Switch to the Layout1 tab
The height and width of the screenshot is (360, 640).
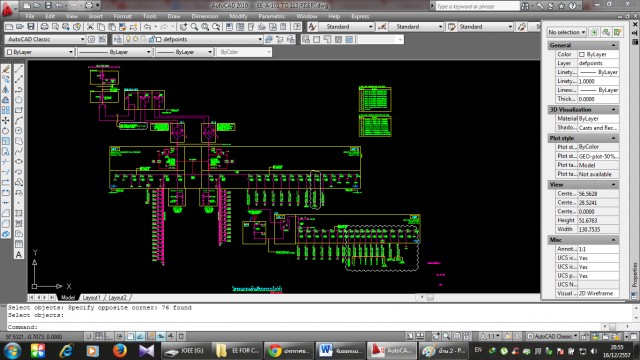(91, 298)
